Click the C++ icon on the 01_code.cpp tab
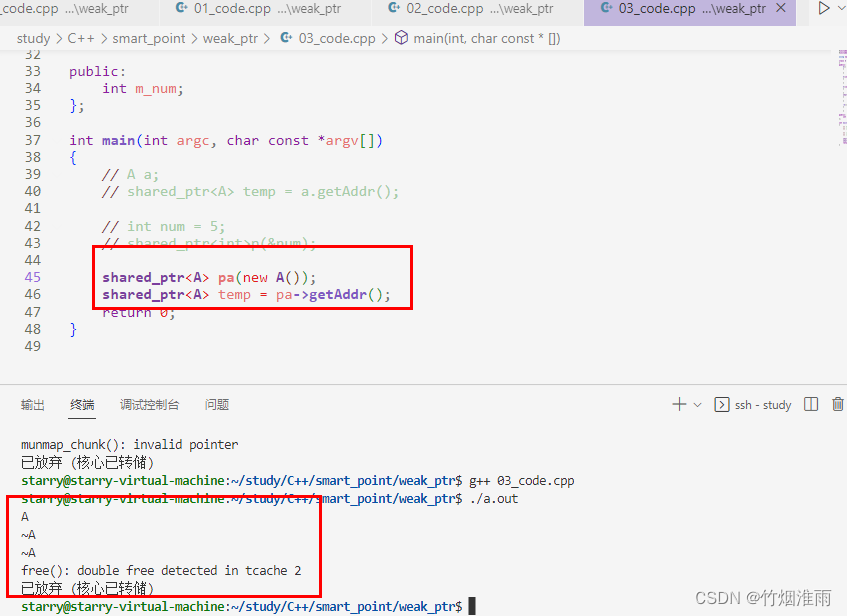This screenshot has width=847, height=616. (x=182, y=8)
